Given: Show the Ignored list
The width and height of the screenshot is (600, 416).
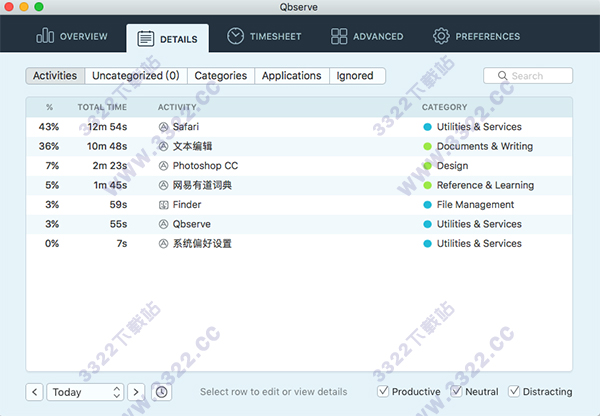Looking at the screenshot, I should pyautogui.click(x=355, y=76).
